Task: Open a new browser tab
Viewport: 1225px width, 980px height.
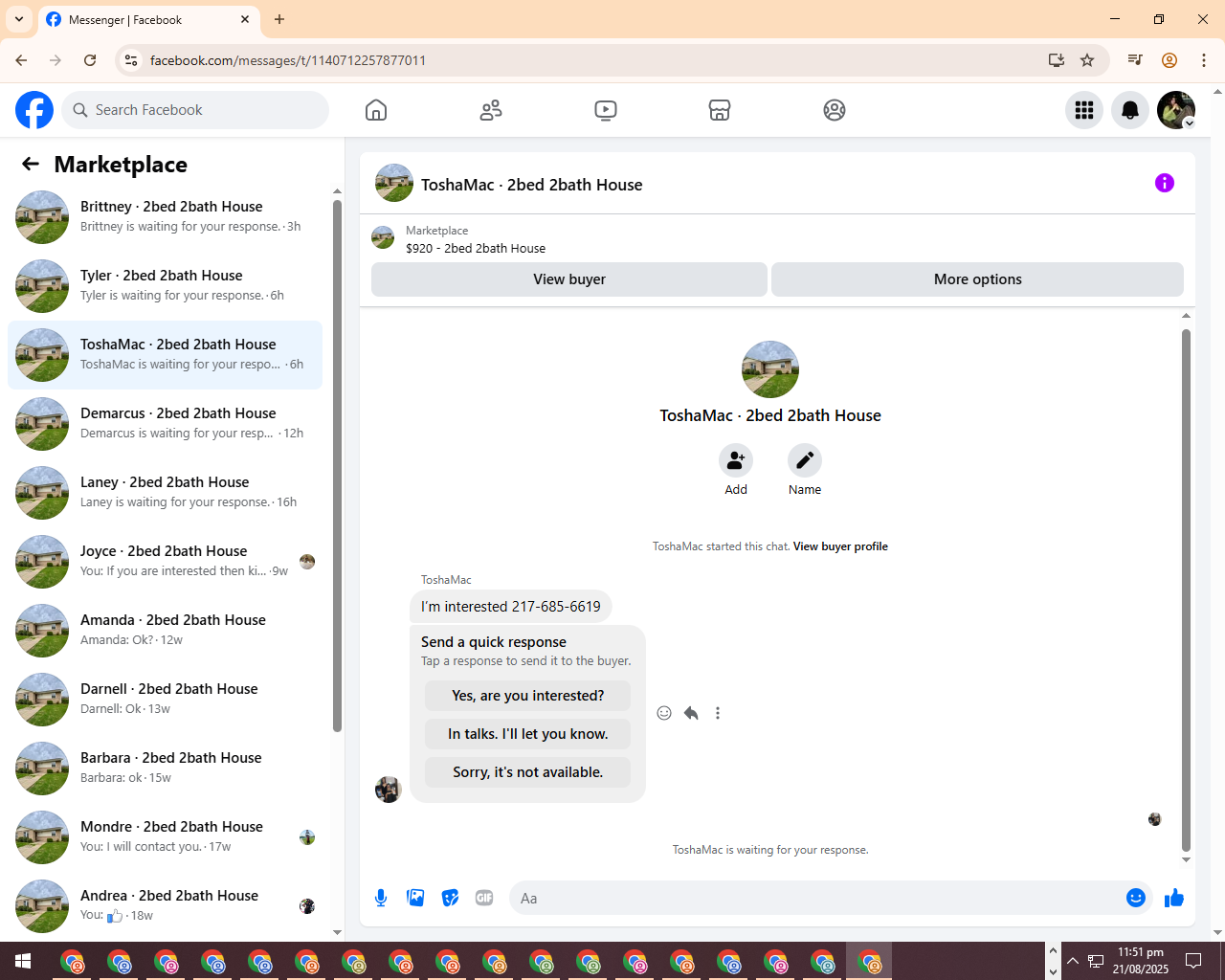Action: pos(279,19)
